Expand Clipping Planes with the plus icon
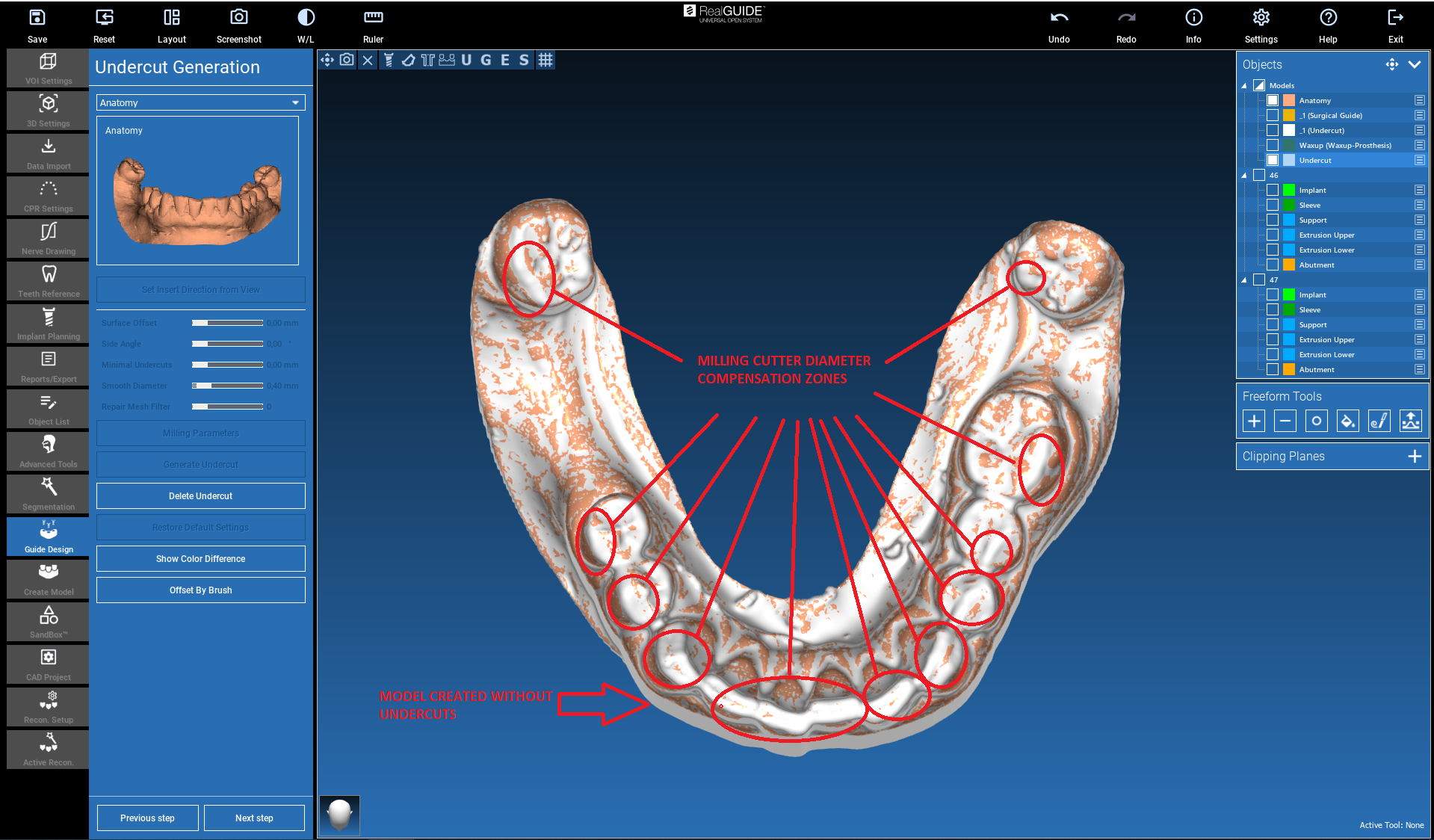The height and width of the screenshot is (840, 1434). click(x=1414, y=456)
